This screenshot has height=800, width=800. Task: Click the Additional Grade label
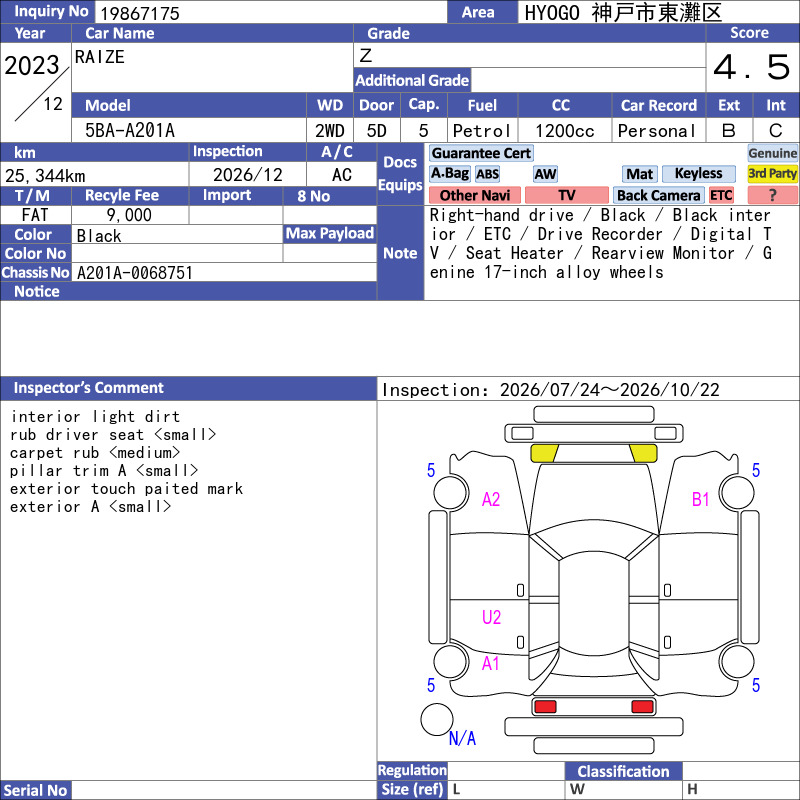[412, 80]
